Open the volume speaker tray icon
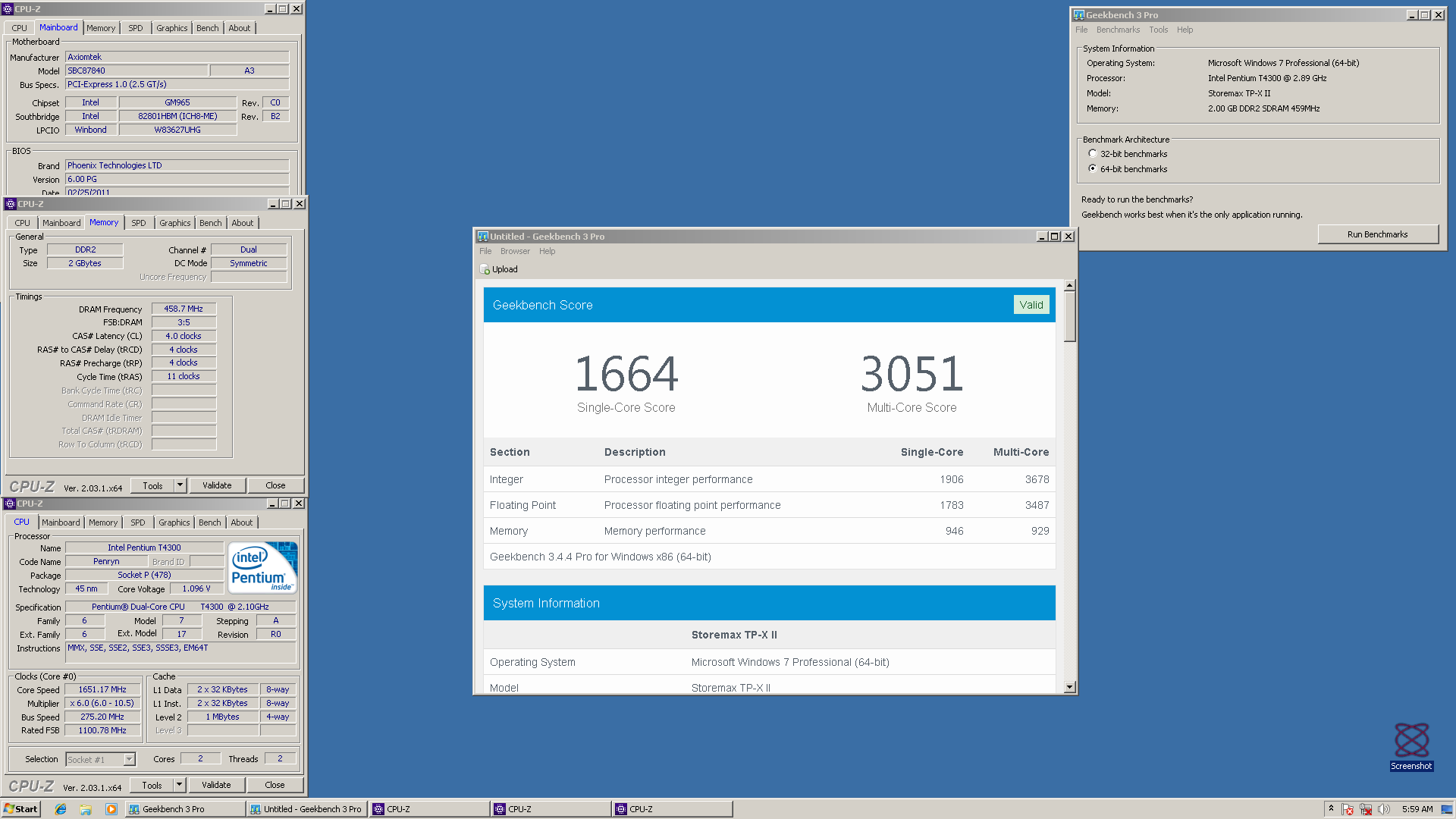Screen dimensions: 1456x819 (1384, 809)
